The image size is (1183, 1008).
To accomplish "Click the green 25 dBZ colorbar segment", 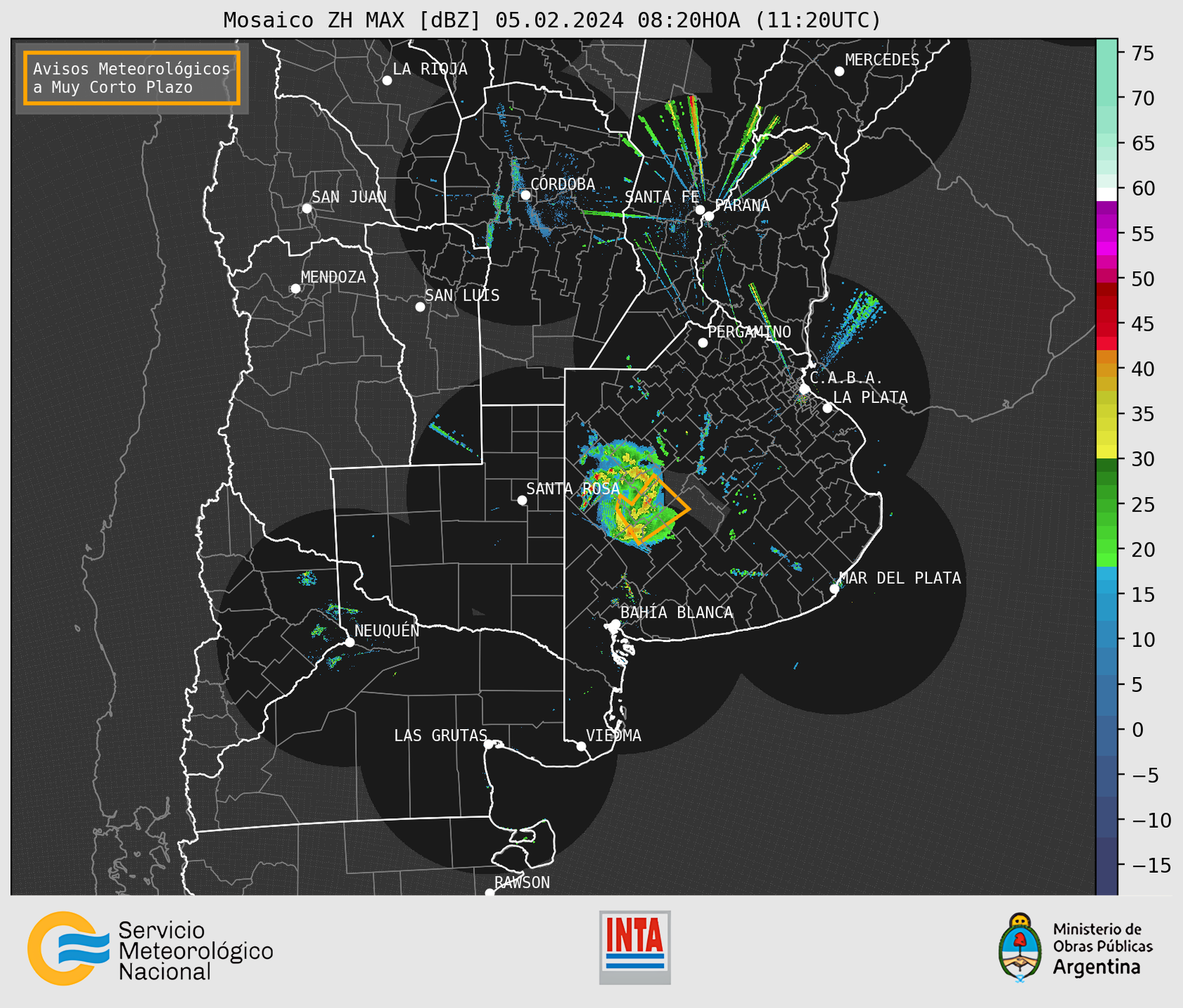I will pyautogui.click(x=1107, y=504).
